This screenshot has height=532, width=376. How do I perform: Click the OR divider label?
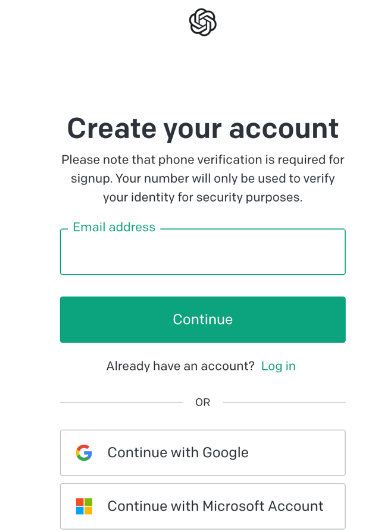[203, 402]
